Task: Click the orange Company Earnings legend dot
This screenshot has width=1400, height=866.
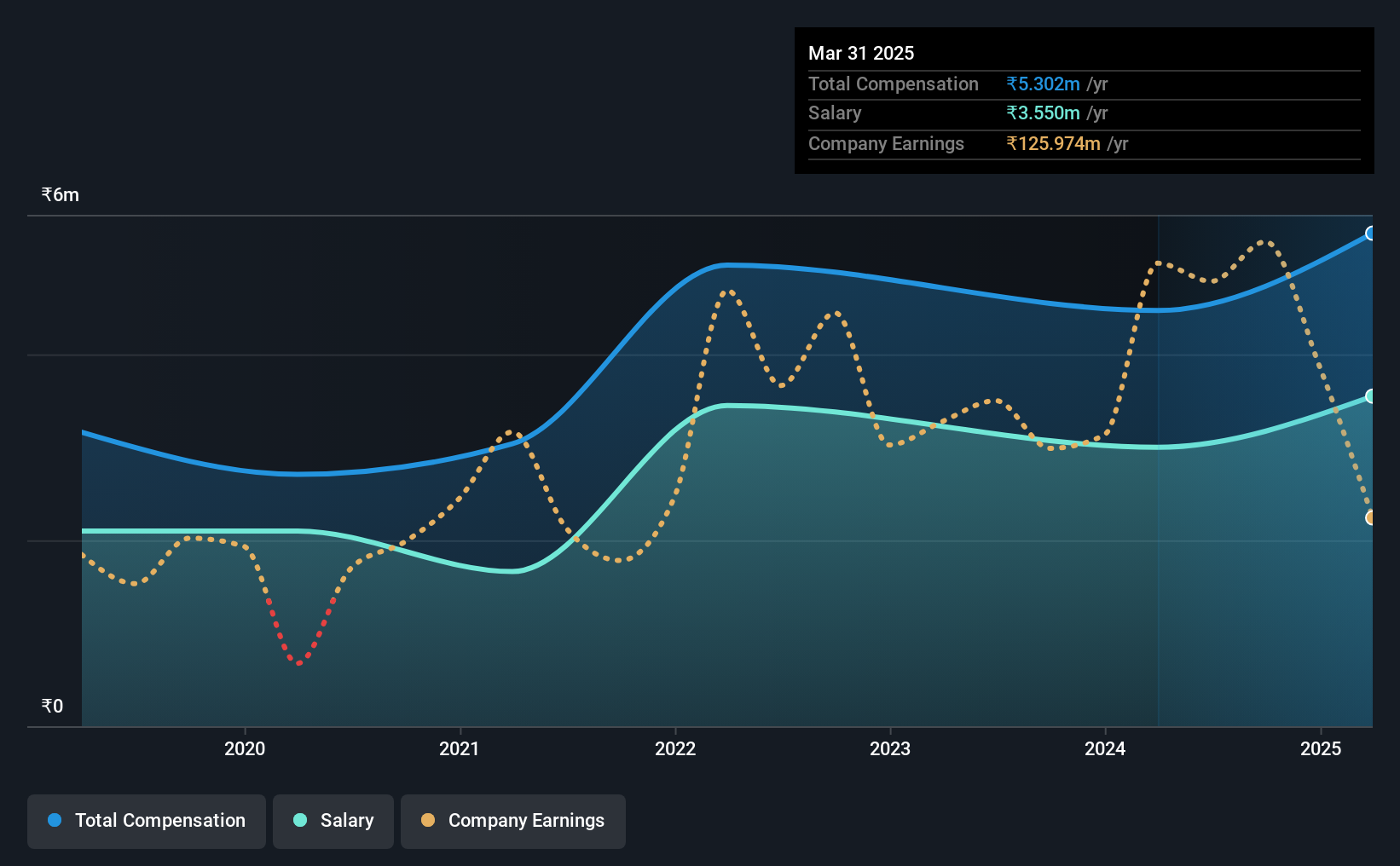Action: click(428, 820)
